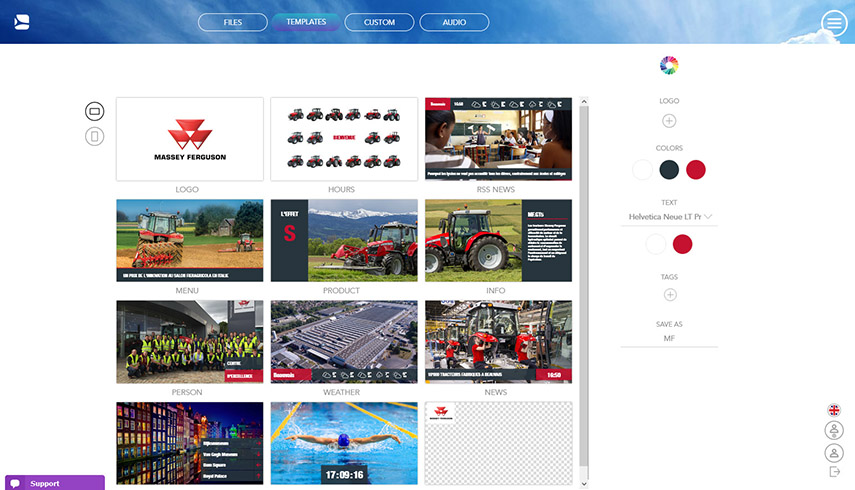Image resolution: width=855 pixels, height=490 pixels.
Task: Select the NEWS template thumbnail
Action: pos(498,342)
